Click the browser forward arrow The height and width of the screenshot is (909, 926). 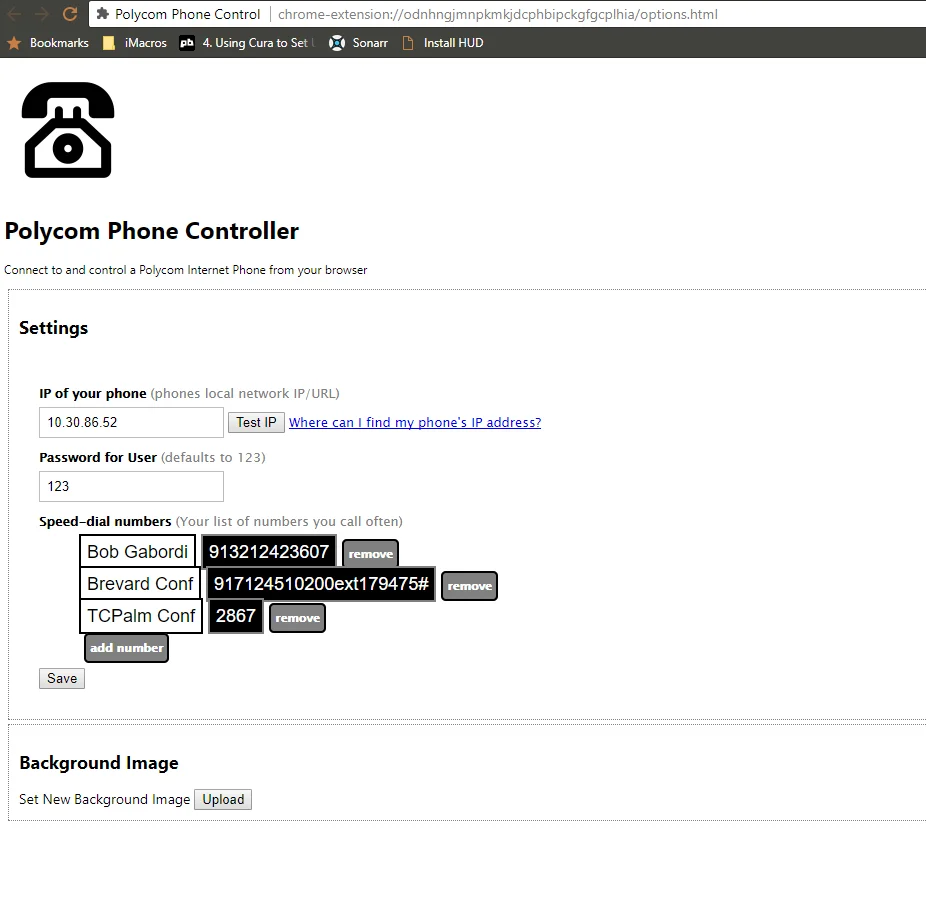[x=41, y=14]
